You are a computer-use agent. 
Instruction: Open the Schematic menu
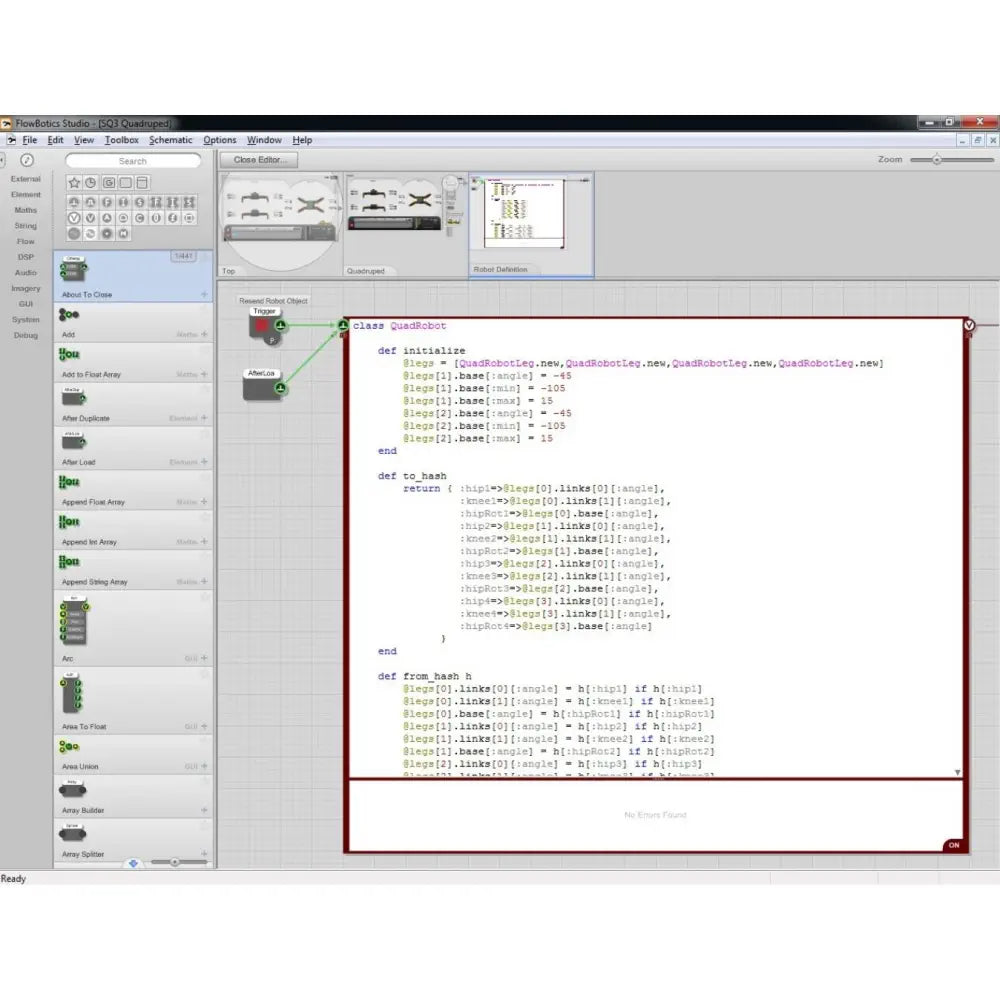click(x=171, y=140)
